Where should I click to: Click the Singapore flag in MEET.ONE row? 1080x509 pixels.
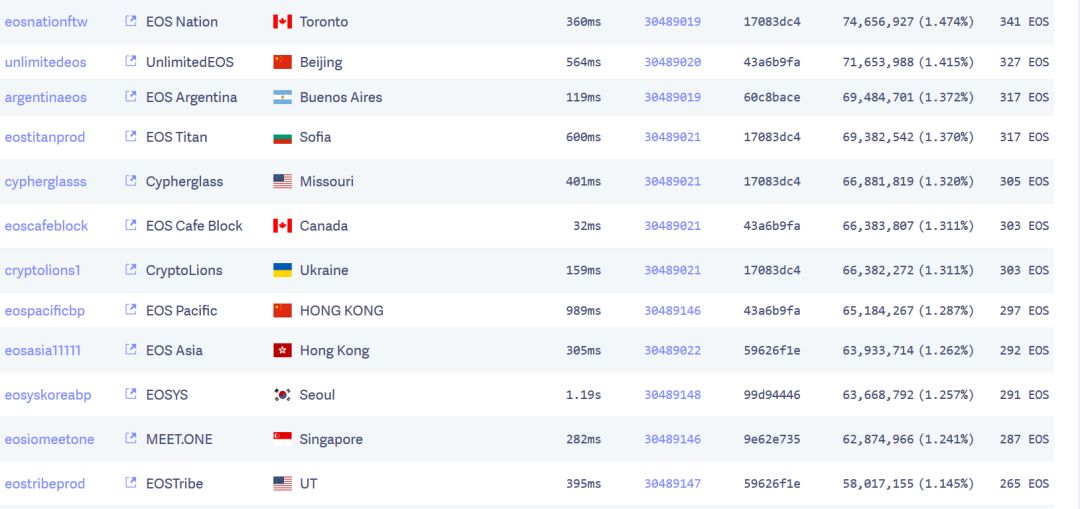(x=282, y=439)
